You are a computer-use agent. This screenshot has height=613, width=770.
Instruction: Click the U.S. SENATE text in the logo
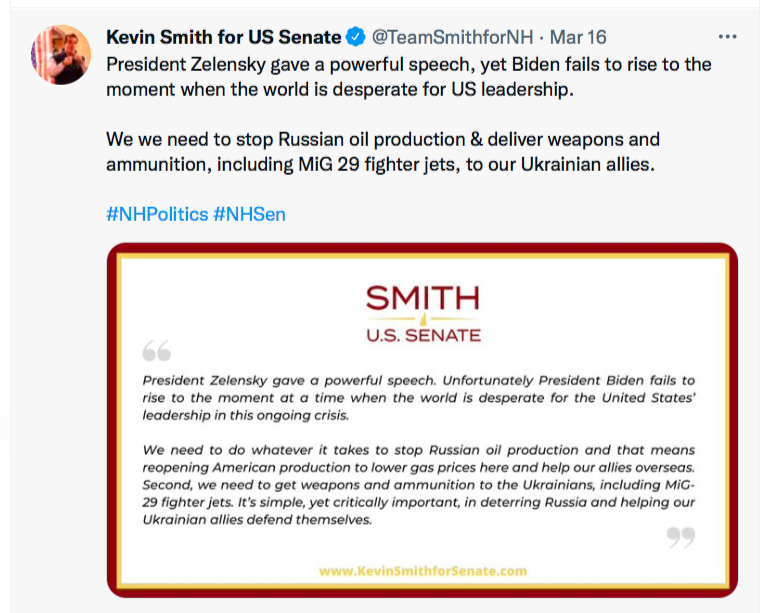click(x=422, y=335)
